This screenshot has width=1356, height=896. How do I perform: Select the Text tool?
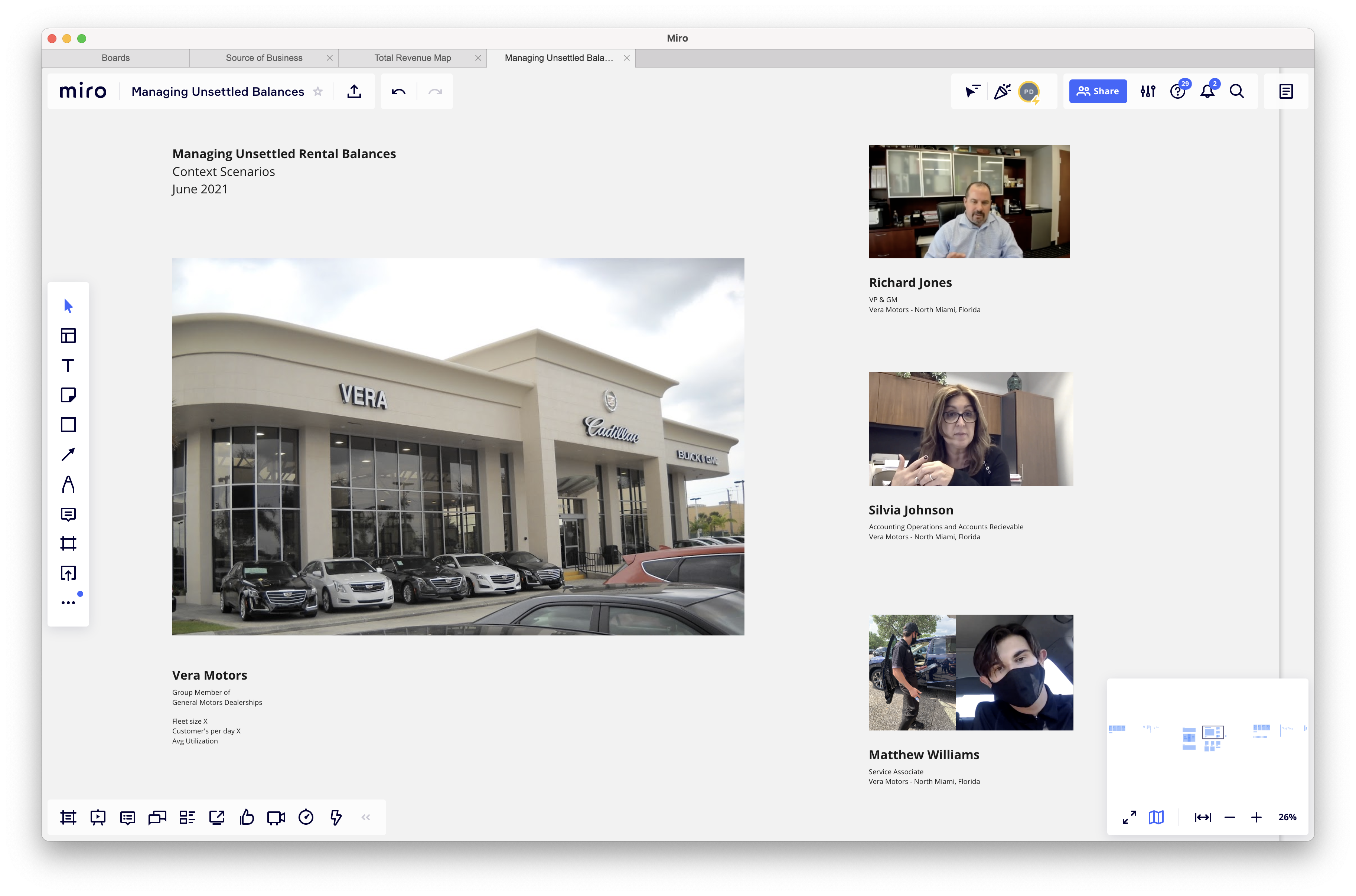68,365
